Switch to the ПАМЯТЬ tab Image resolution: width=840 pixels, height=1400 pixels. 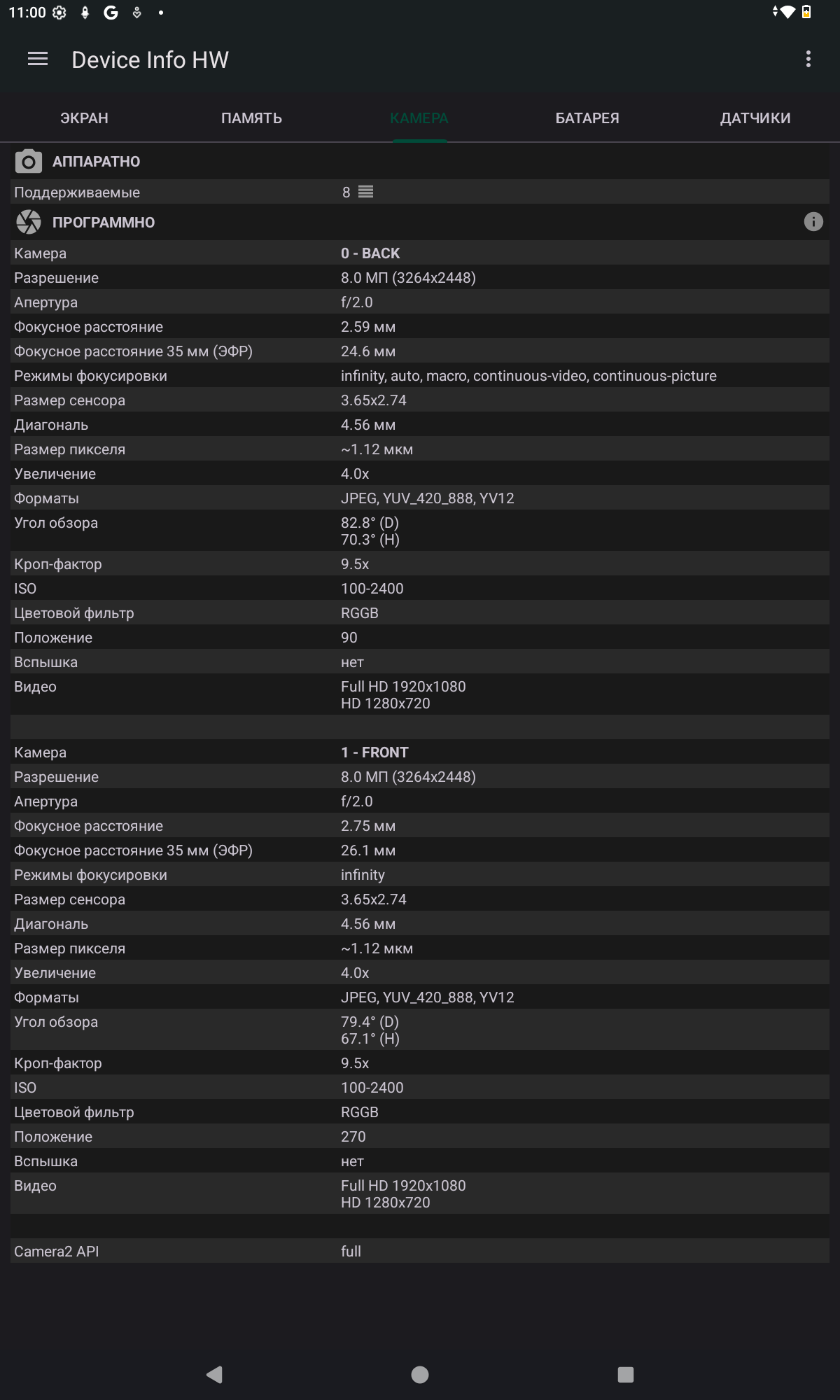tap(251, 118)
